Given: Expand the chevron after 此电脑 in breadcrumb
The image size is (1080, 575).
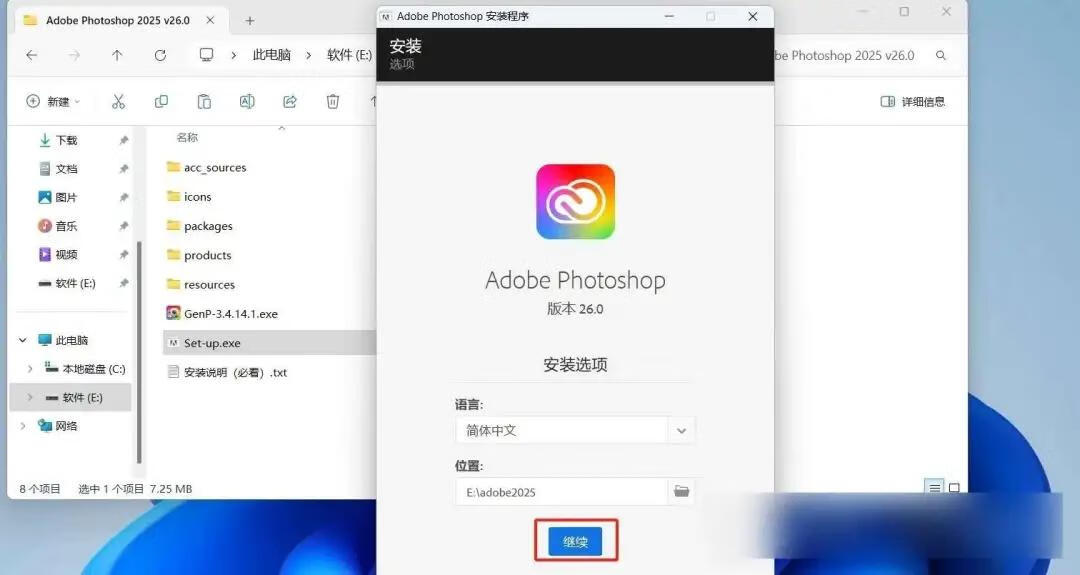Looking at the screenshot, I should point(308,55).
